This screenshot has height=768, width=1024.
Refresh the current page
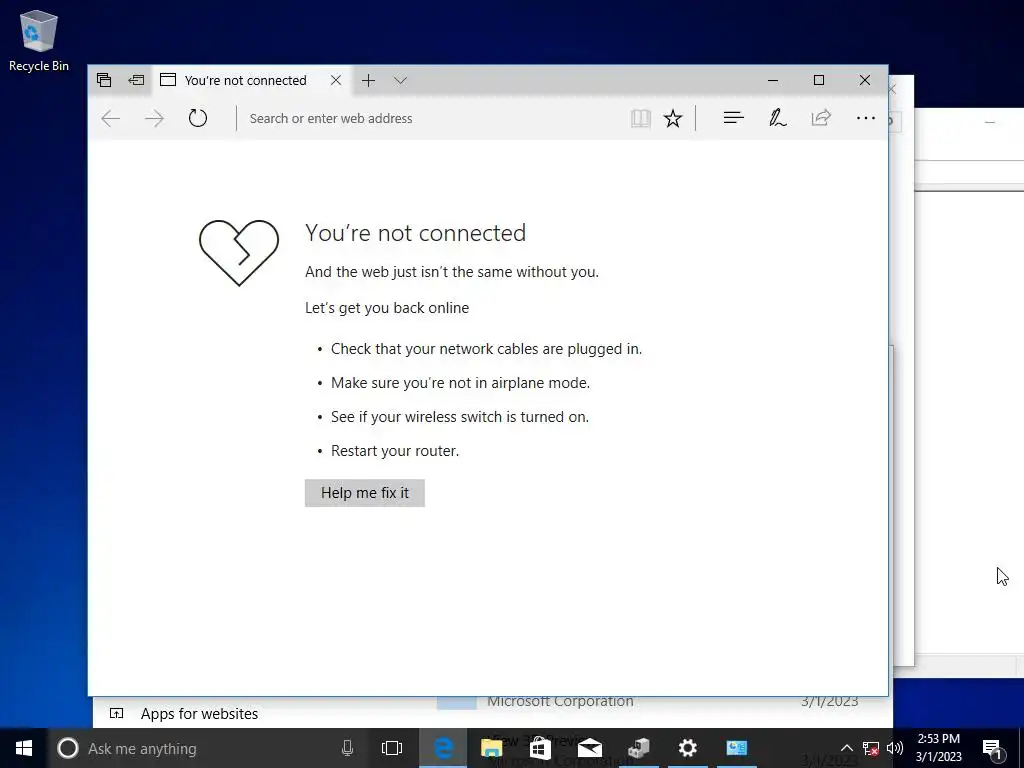[x=198, y=118]
